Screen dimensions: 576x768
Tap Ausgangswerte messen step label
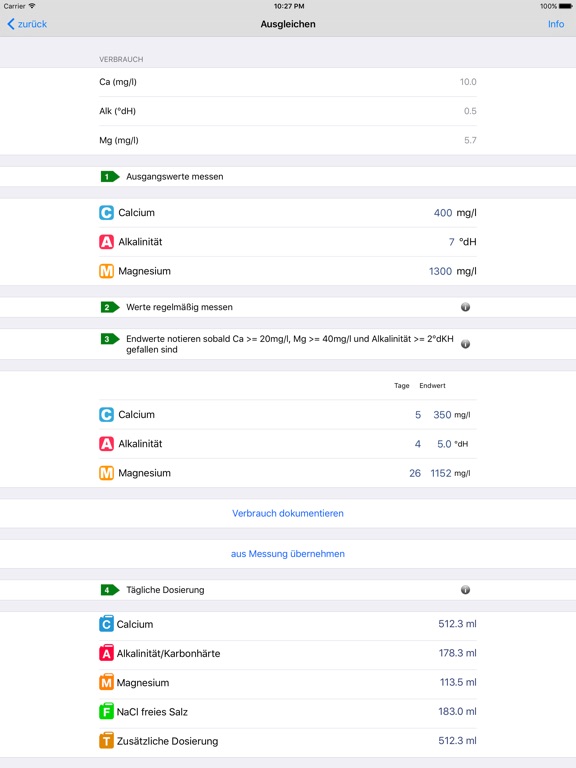175,177
